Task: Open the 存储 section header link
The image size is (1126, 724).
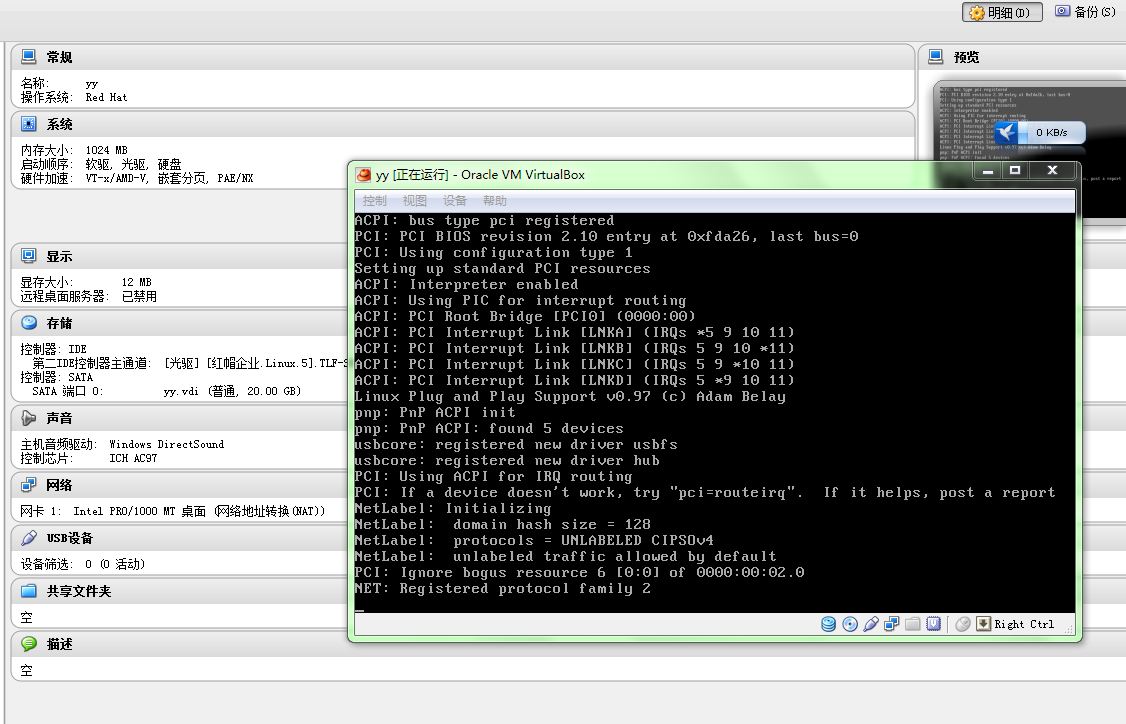Action: coord(59,323)
